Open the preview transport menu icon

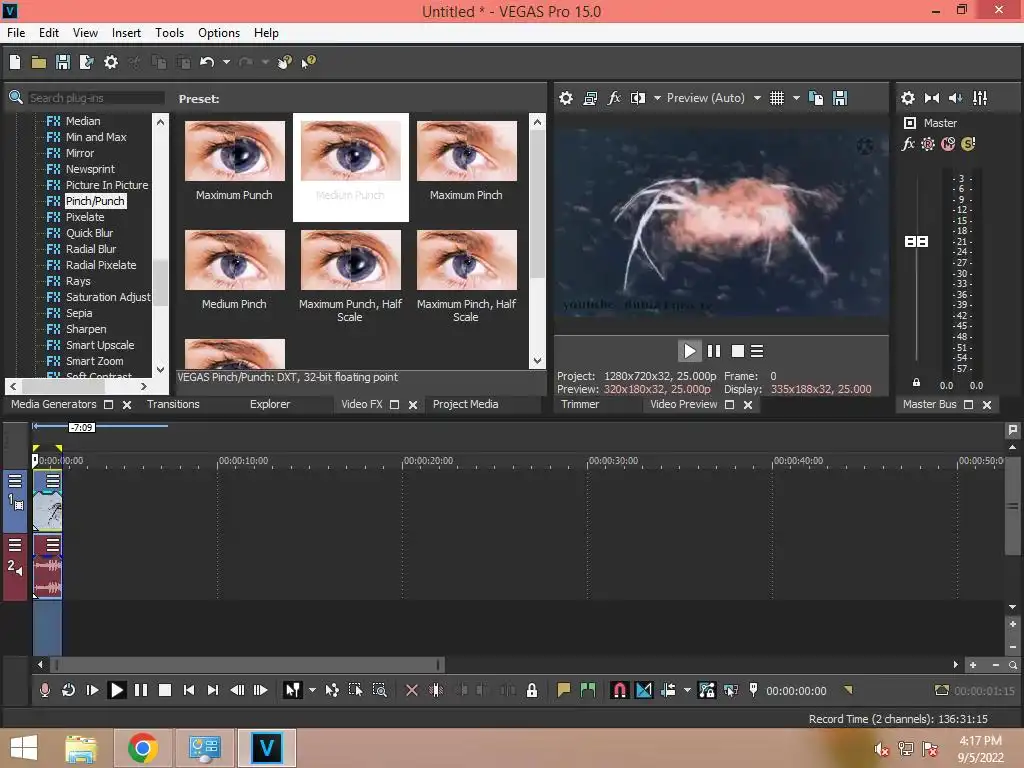click(x=757, y=351)
